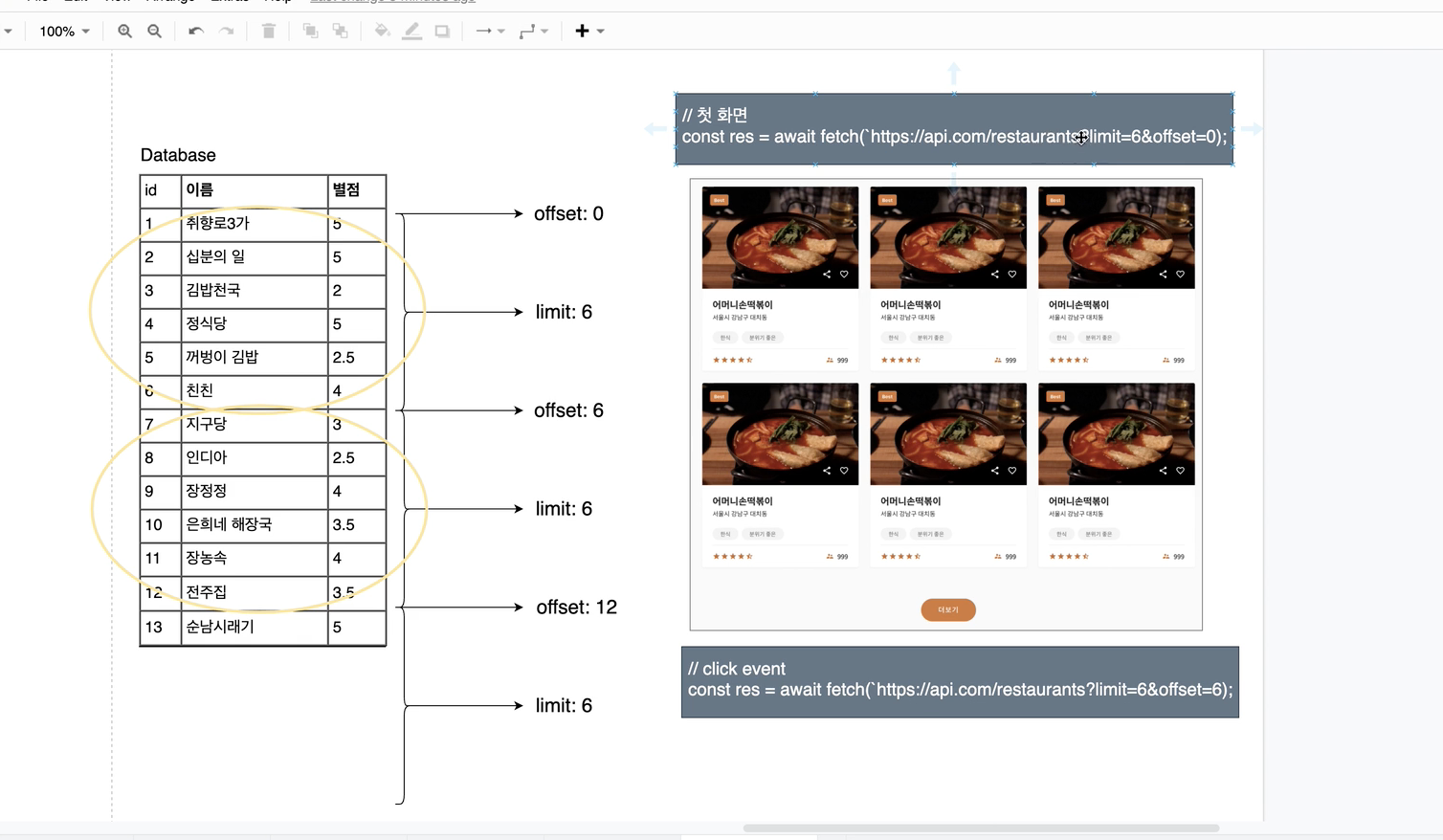
Task: Open the Connection arrow style dropdown
Action: click(490, 32)
